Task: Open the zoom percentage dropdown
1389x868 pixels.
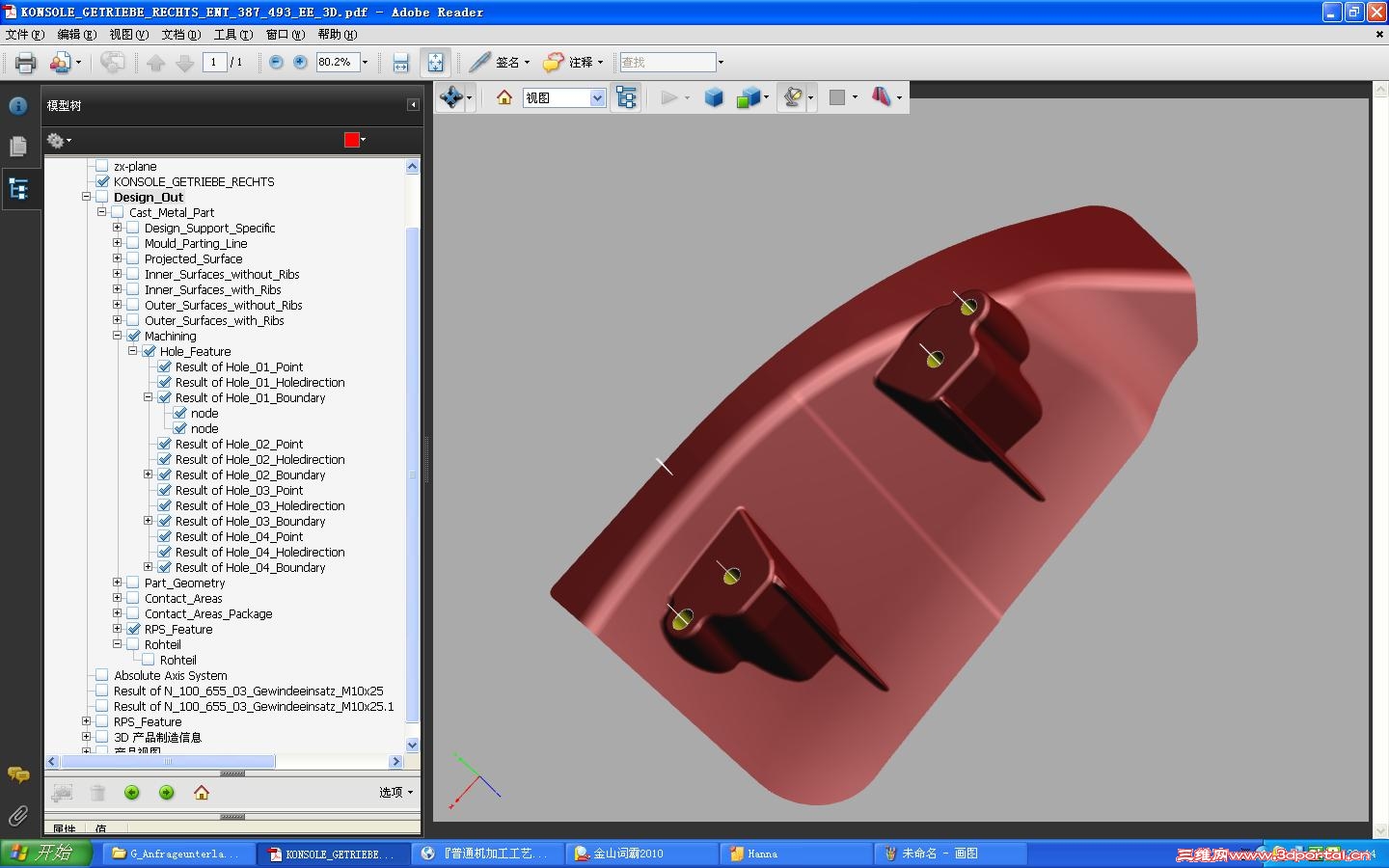Action: pyautogui.click(x=365, y=62)
